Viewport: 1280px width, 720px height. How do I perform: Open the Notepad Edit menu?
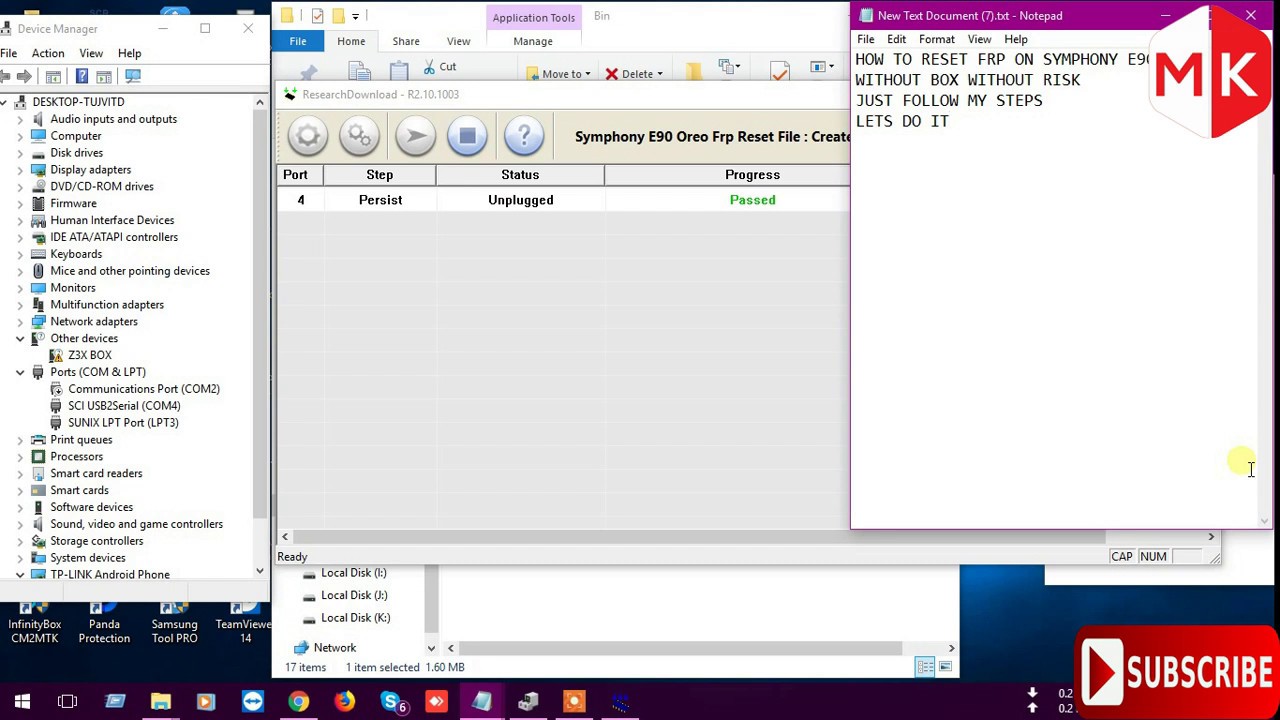[897, 39]
